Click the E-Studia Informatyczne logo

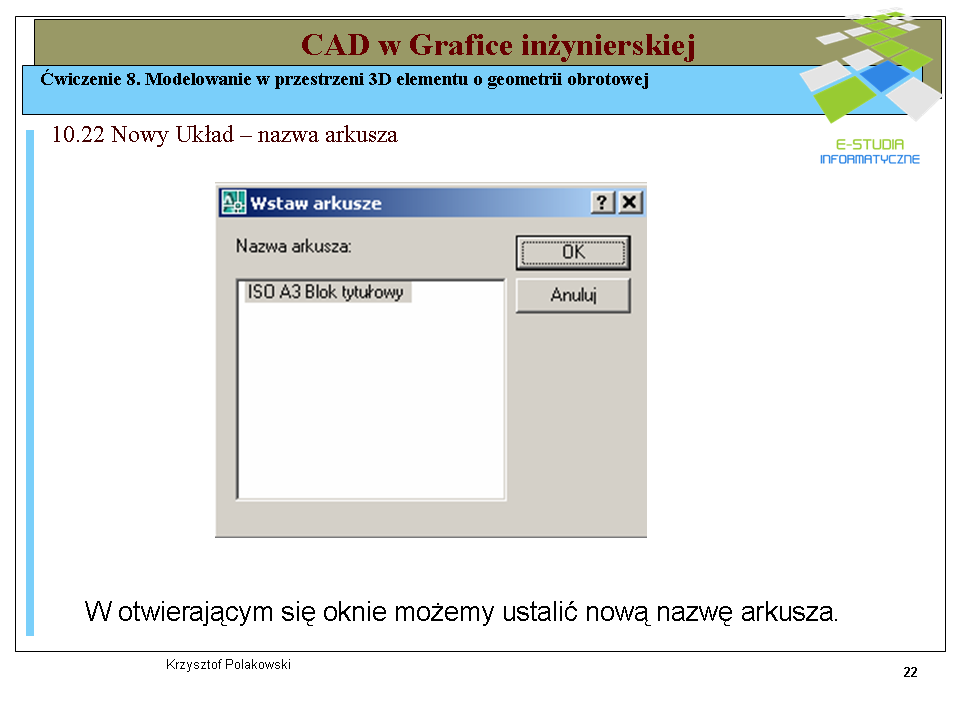[x=870, y=88]
